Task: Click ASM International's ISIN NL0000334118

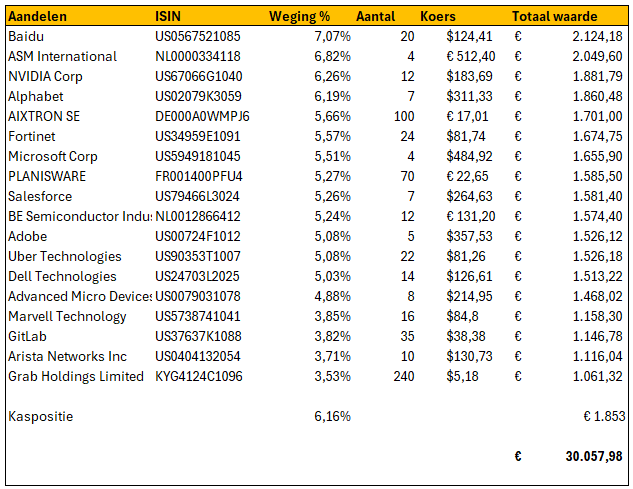Action: click(198, 57)
